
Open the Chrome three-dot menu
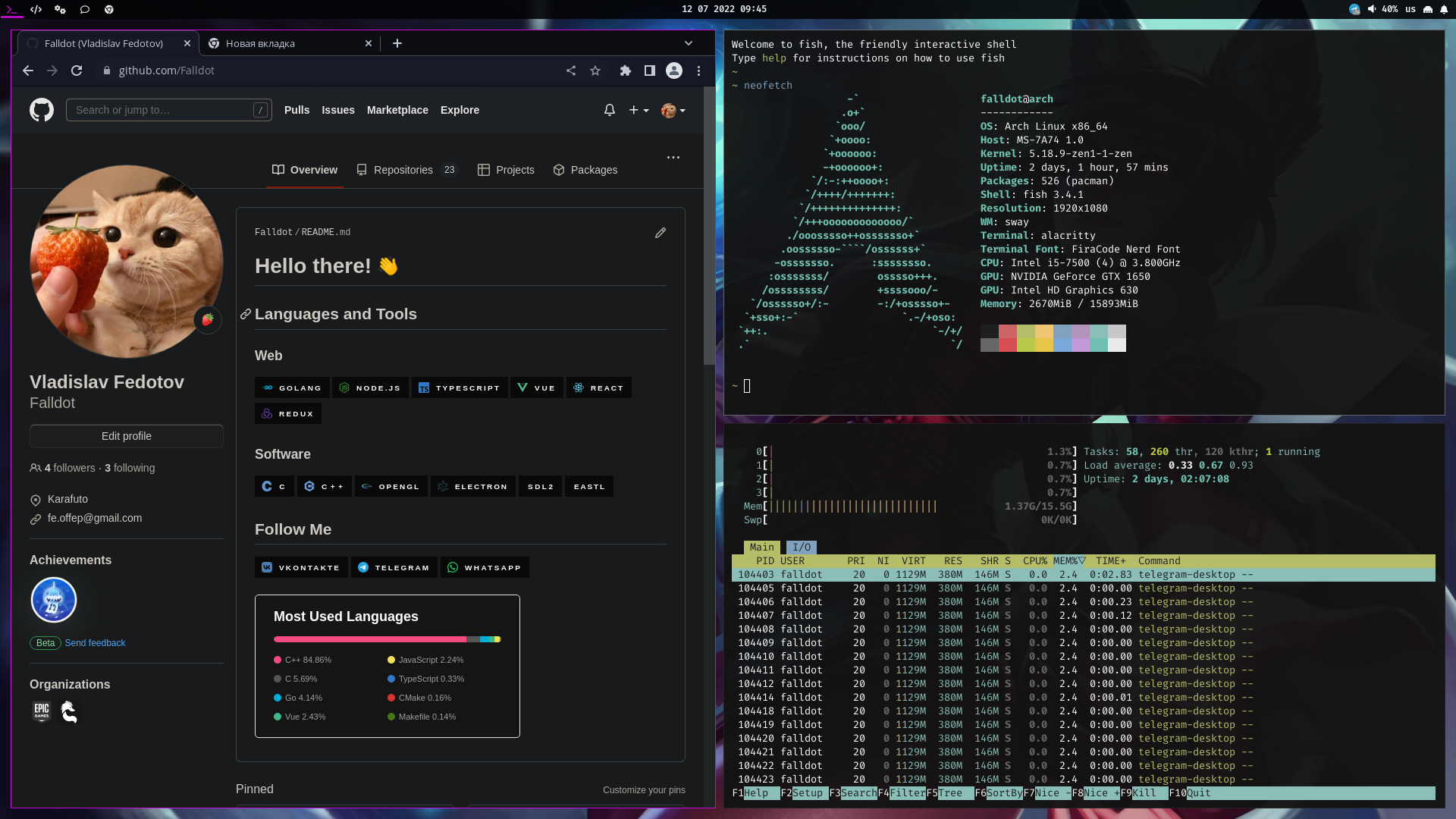698,71
